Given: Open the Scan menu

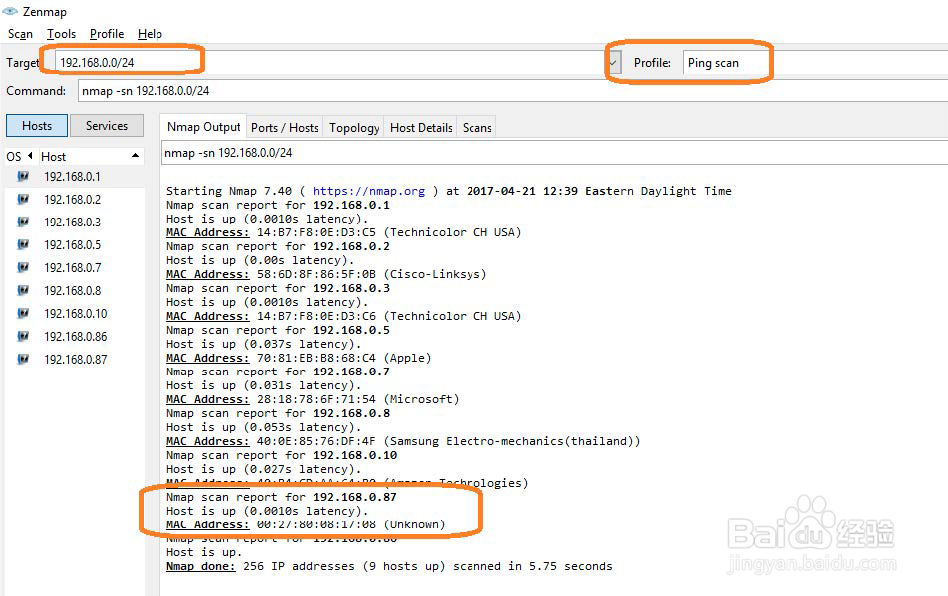Looking at the screenshot, I should point(20,34).
